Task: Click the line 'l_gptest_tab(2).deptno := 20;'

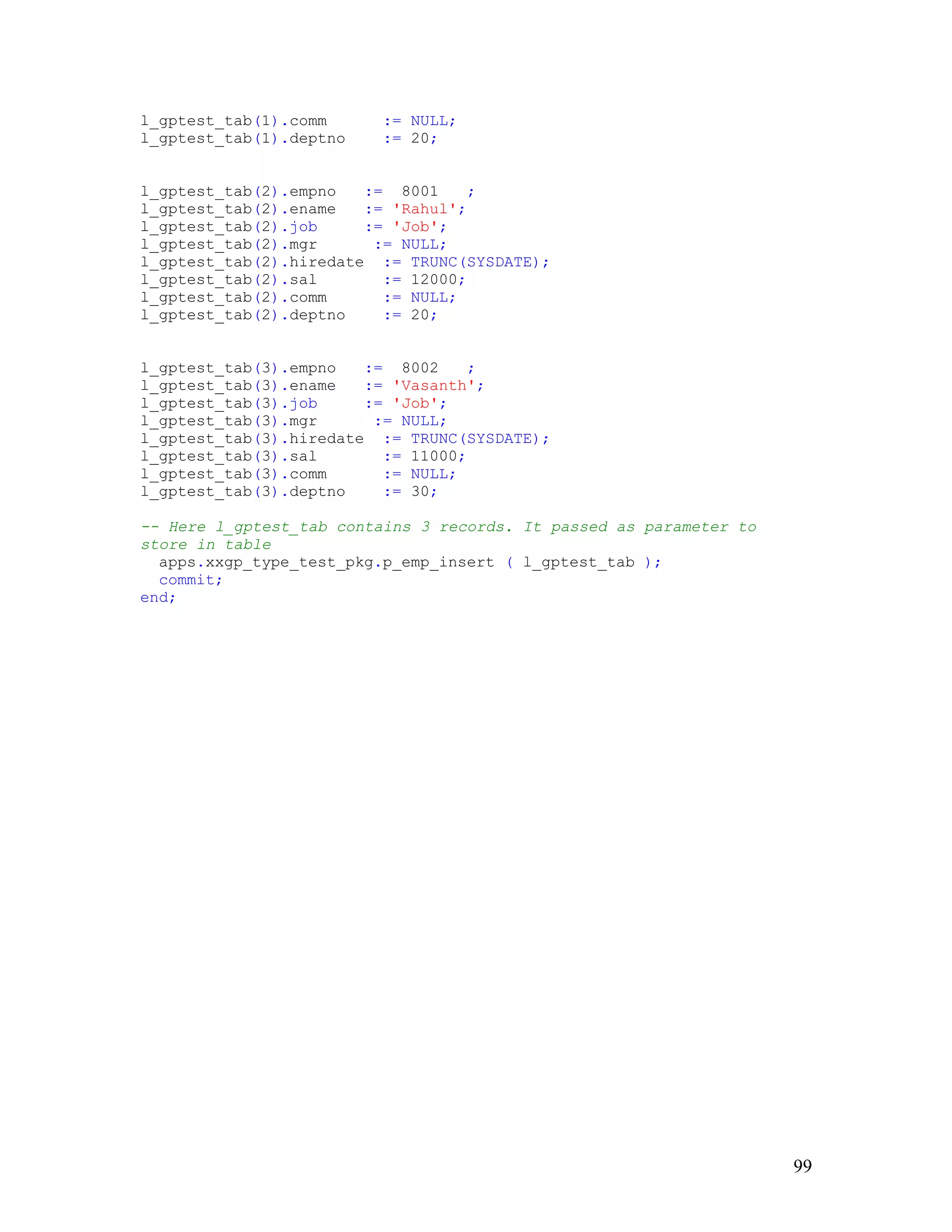Action: (289, 315)
